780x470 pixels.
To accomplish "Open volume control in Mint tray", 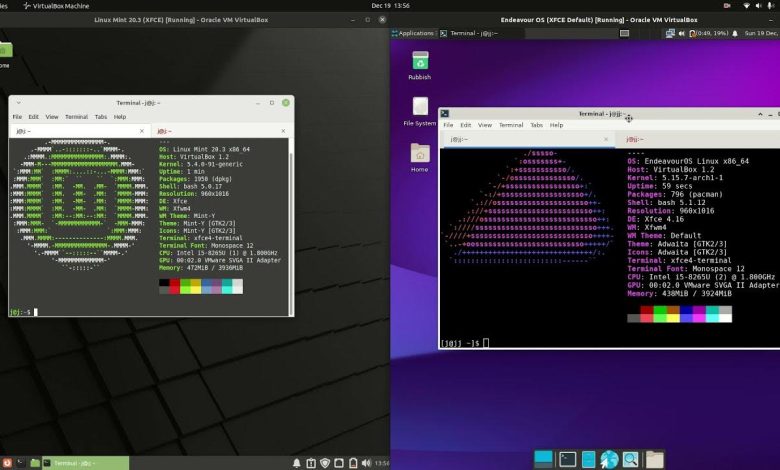I will tap(366, 463).
